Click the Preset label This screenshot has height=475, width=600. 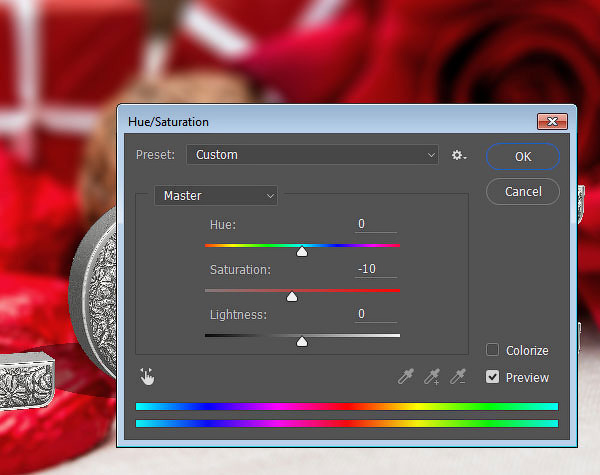155,155
